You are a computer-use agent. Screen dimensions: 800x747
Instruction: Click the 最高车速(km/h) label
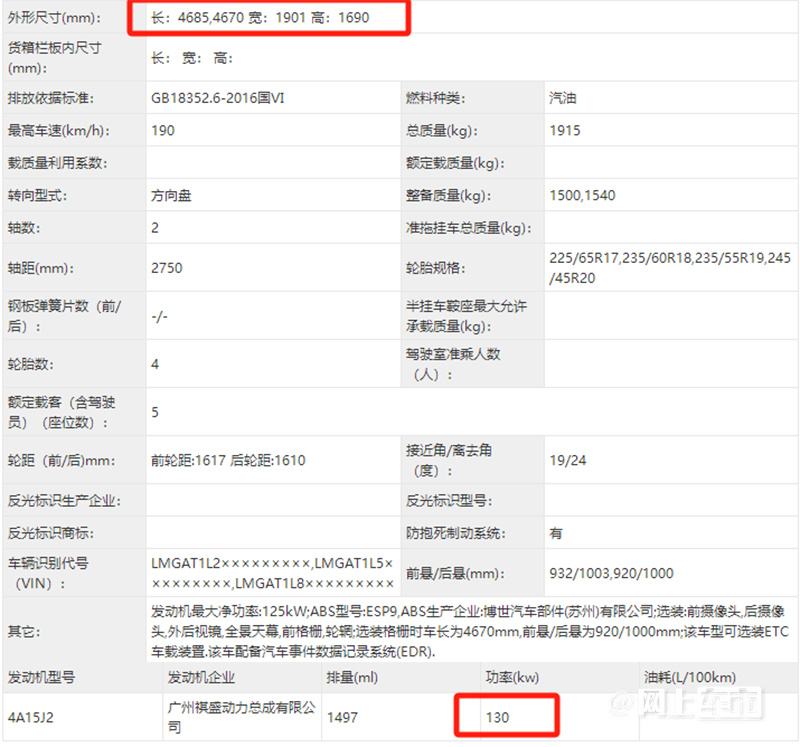click(x=59, y=131)
